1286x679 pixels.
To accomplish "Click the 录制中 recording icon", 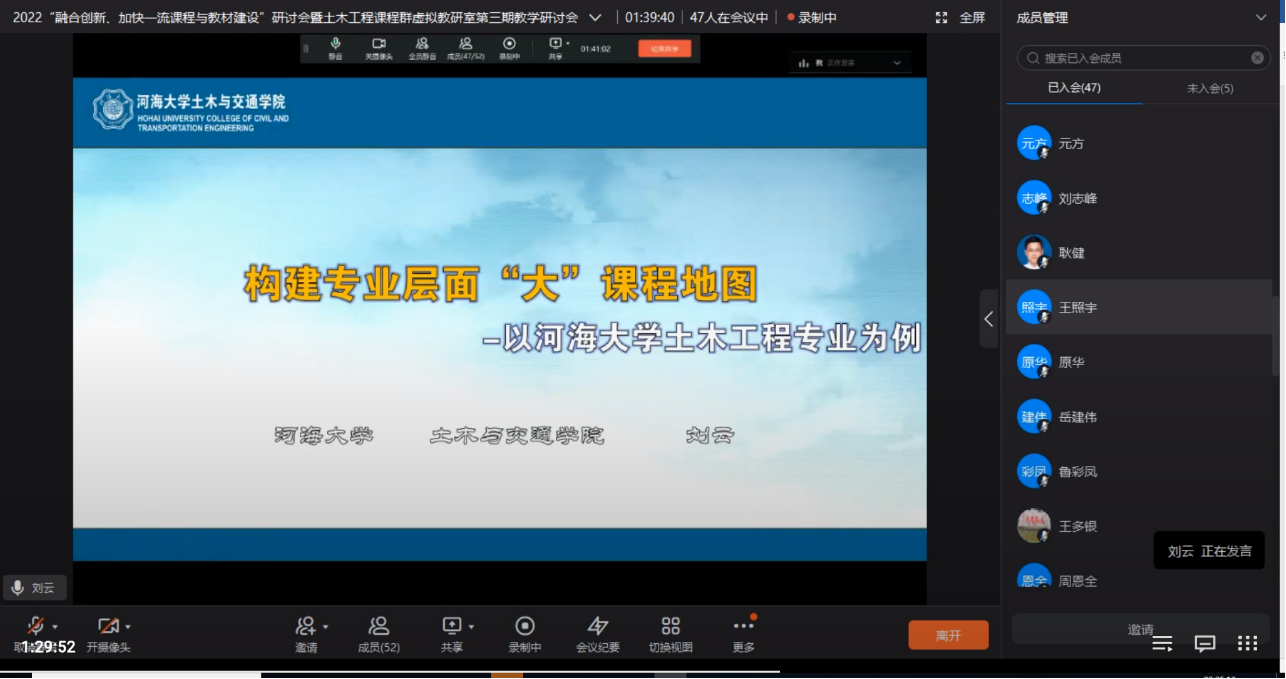I will click(x=525, y=627).
